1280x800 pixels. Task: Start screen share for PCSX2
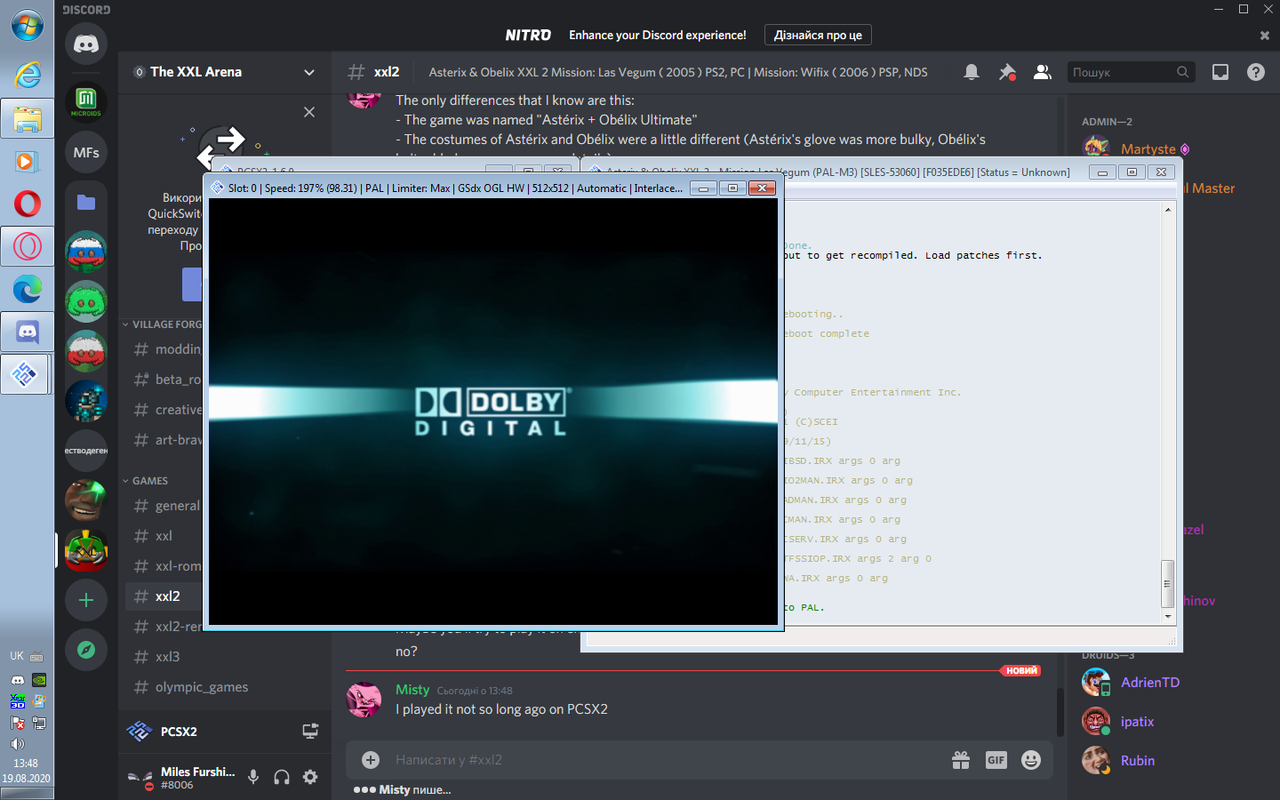click(x=310, y=731)
